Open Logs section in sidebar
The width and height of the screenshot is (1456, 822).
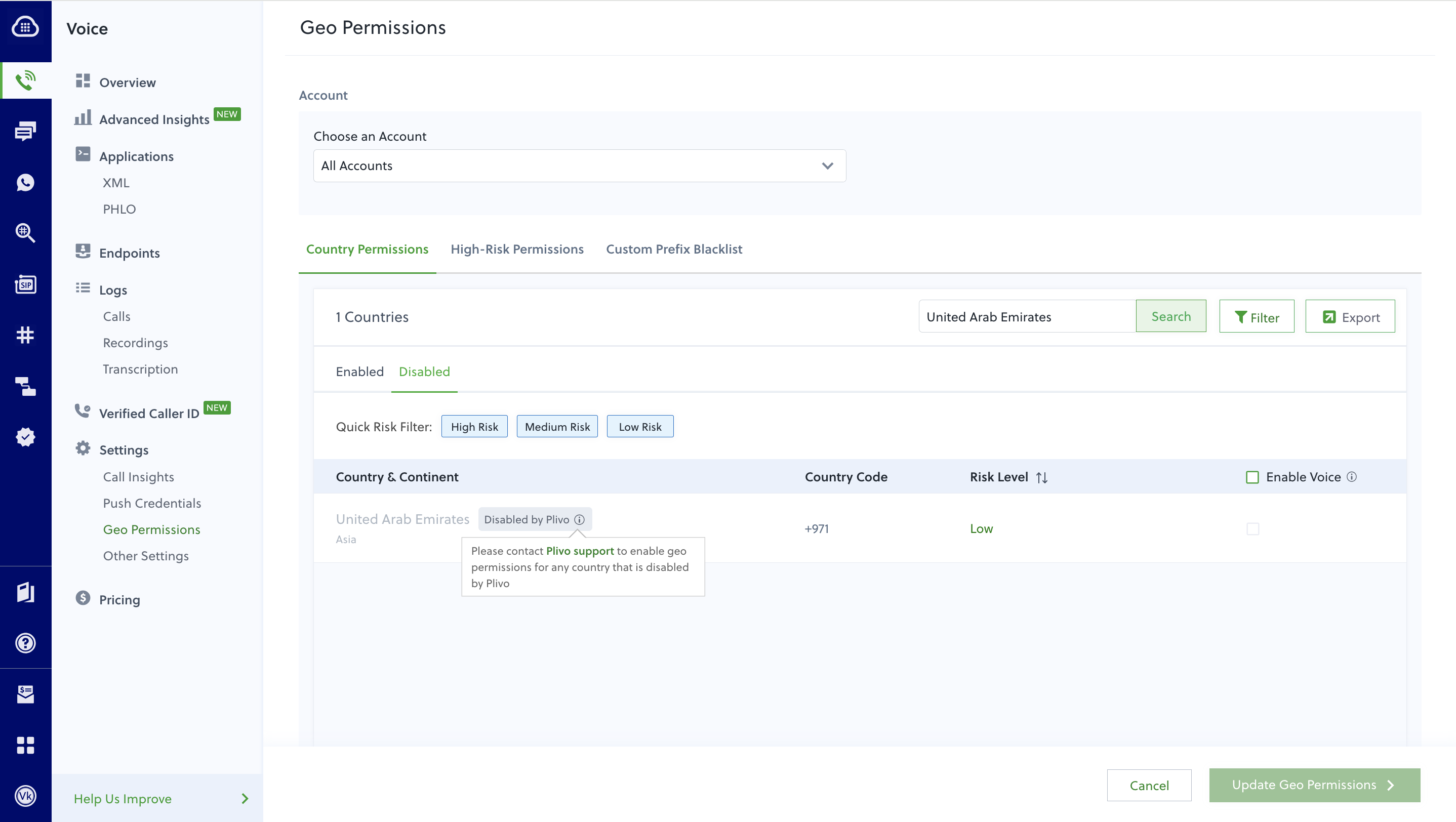[113, 290]
